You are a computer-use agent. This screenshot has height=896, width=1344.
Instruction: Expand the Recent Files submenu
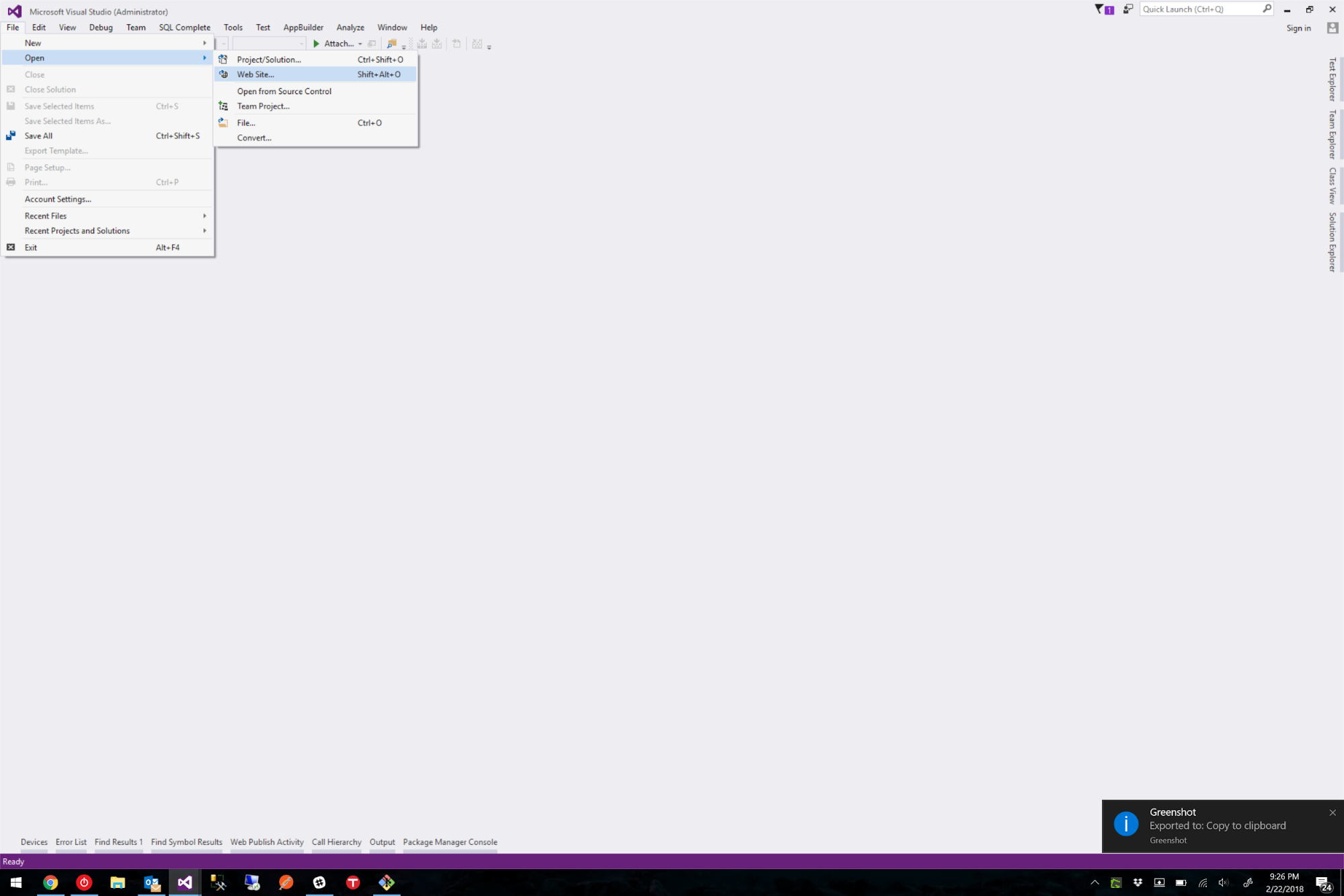click(x=46, y=216)
